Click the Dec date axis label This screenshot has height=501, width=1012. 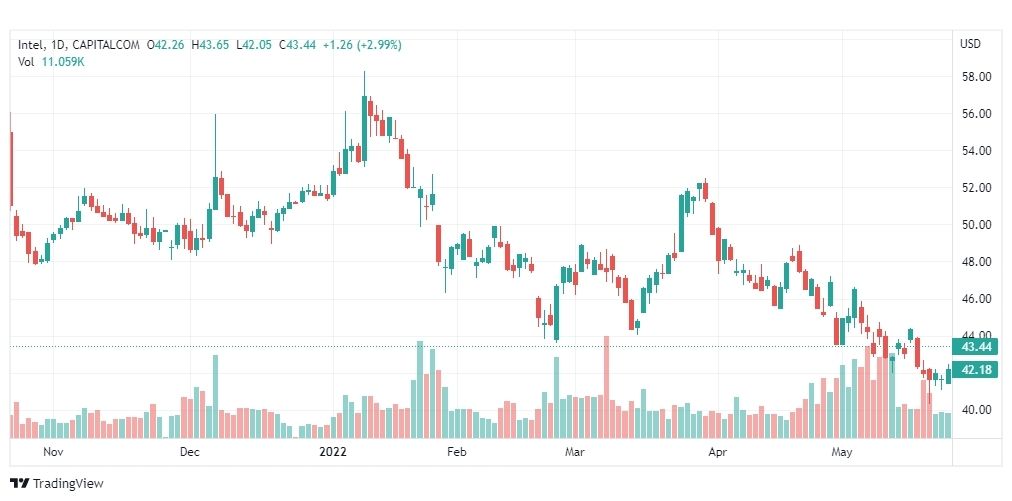(x=190, y=452)
